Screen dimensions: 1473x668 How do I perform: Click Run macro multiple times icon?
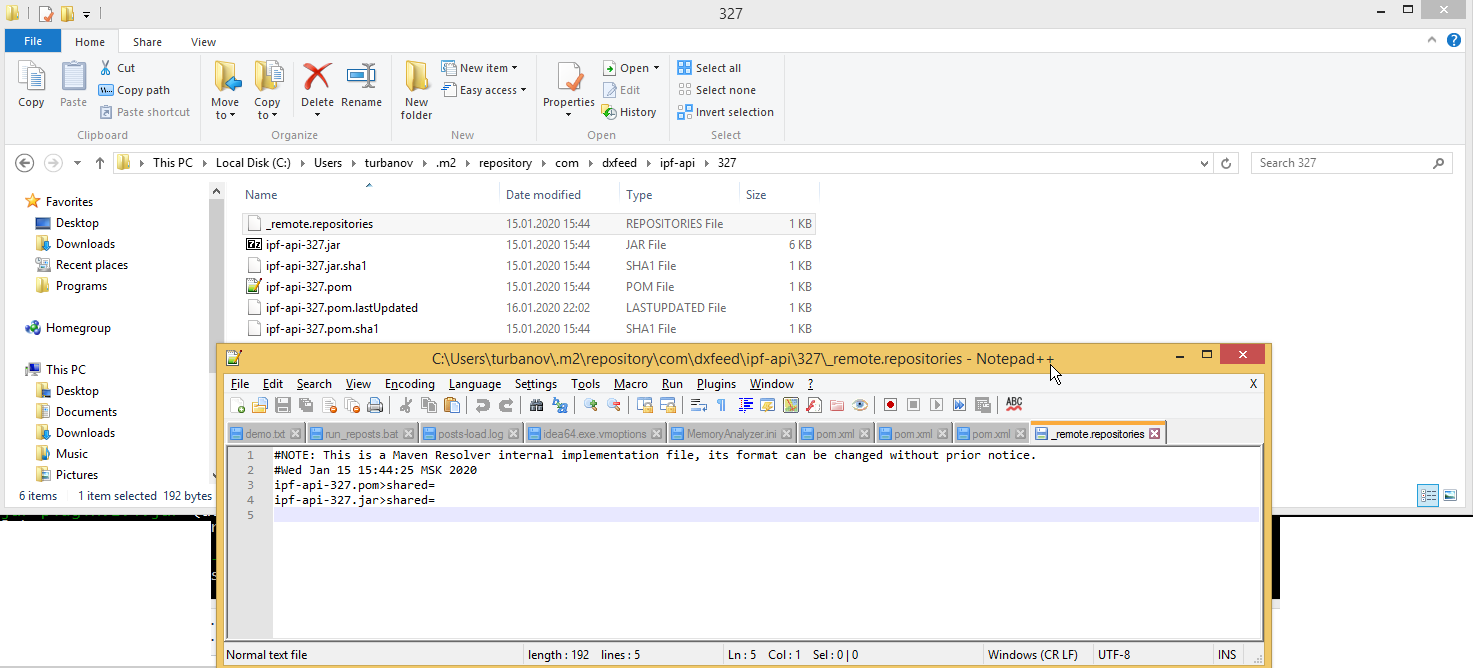click(959, 405)
